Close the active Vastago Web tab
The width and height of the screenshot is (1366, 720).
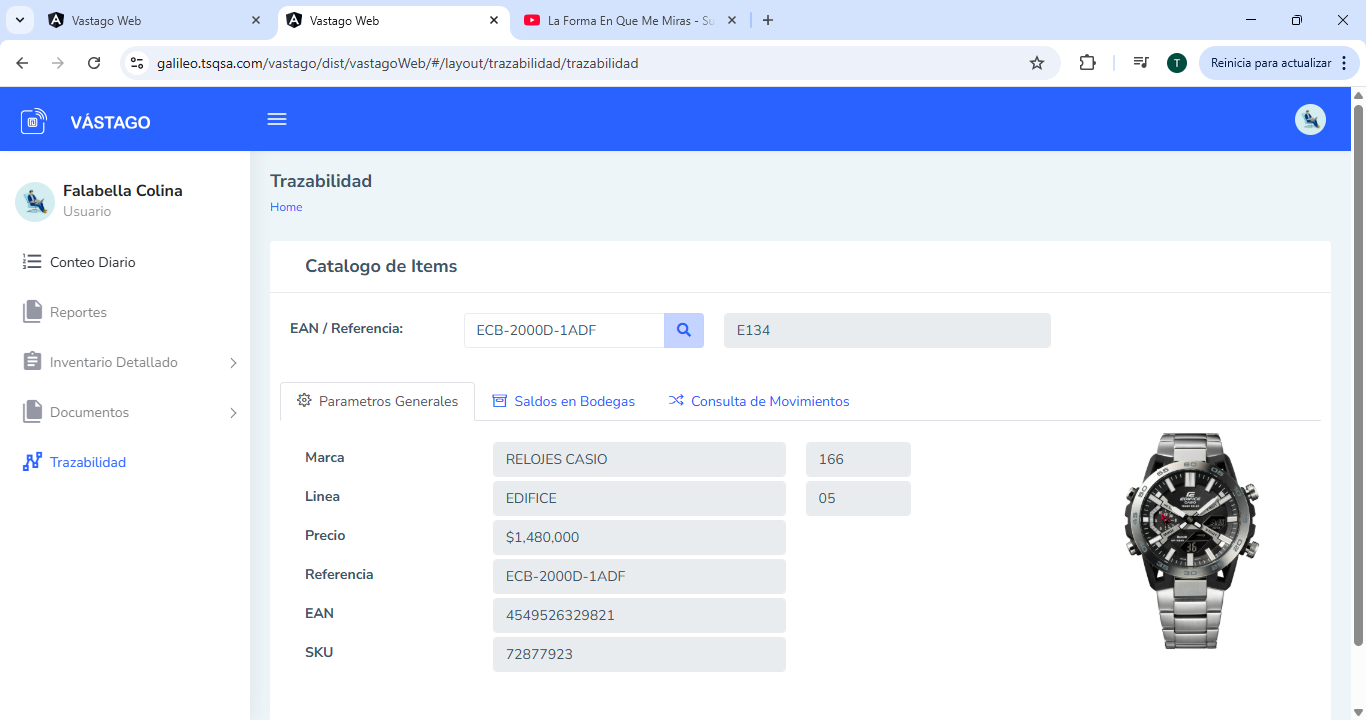494,20
